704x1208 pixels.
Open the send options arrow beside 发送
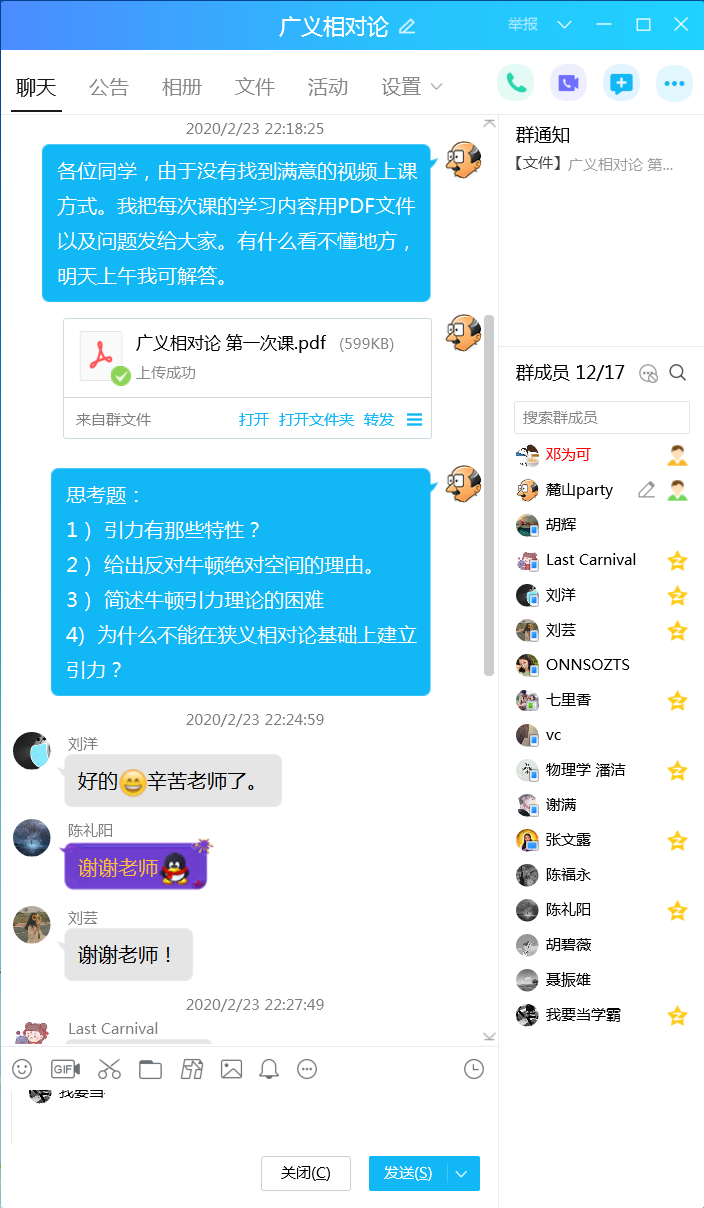coord(462,1174)
